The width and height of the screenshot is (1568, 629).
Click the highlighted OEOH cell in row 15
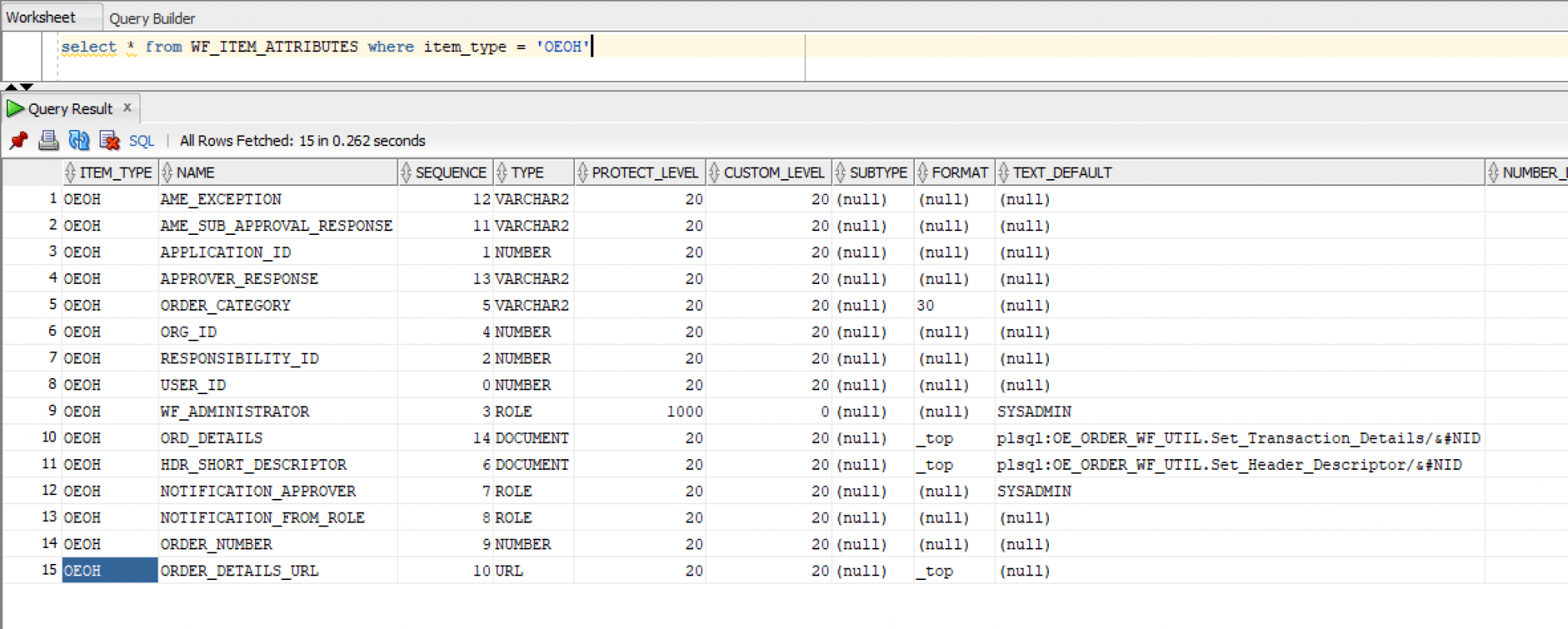tap(109, 571)
